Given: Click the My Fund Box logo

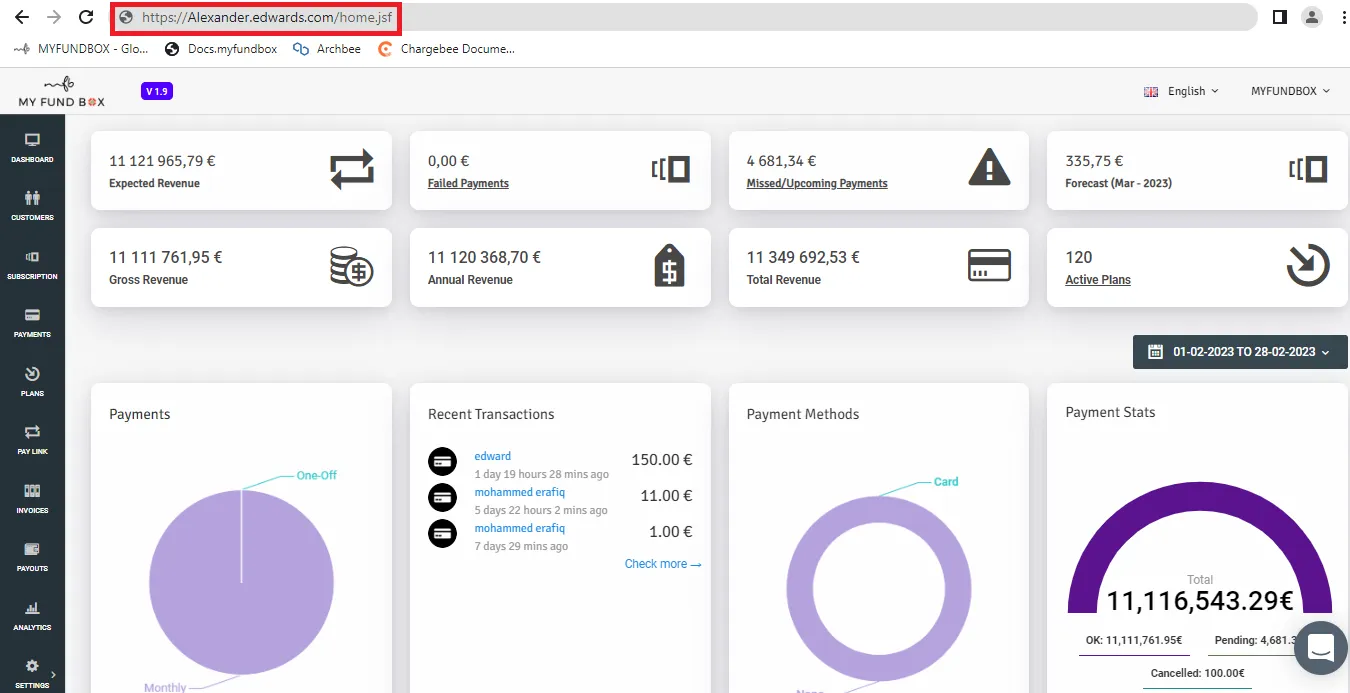Looking at the screenshot, I should click(x=61, y=91).
